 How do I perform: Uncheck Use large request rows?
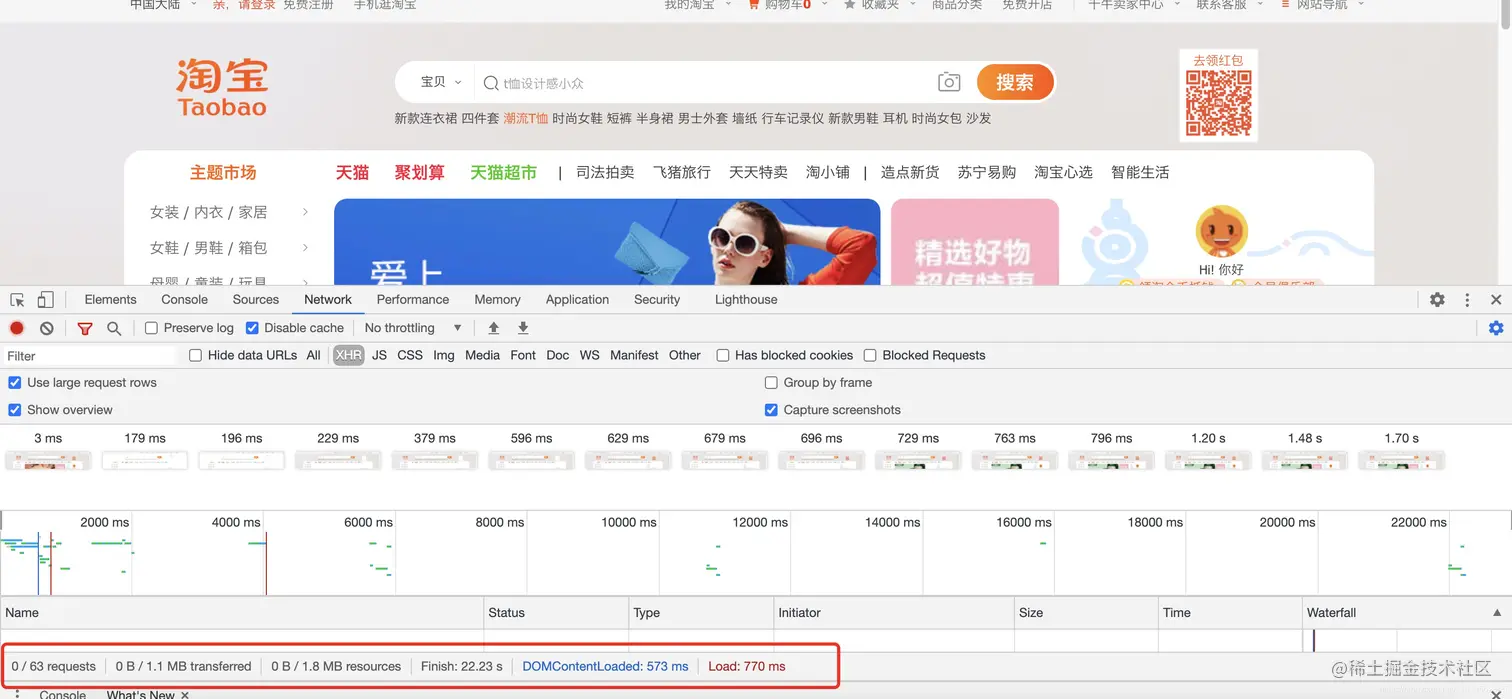pyautogui.click(x=15, y=382)
